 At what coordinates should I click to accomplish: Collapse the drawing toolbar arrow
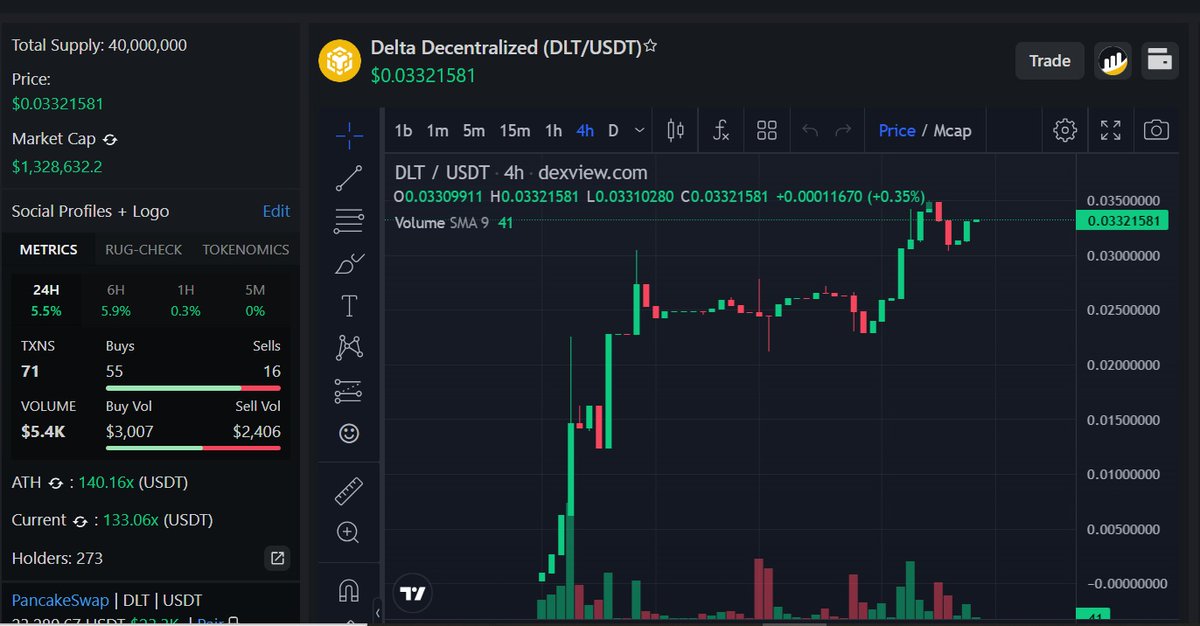click(378, 612)
